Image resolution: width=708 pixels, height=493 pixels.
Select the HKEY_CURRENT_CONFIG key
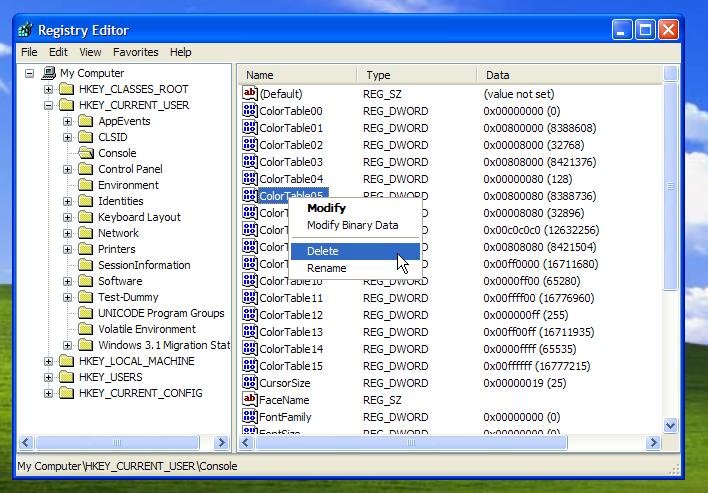tap(140, 393)
